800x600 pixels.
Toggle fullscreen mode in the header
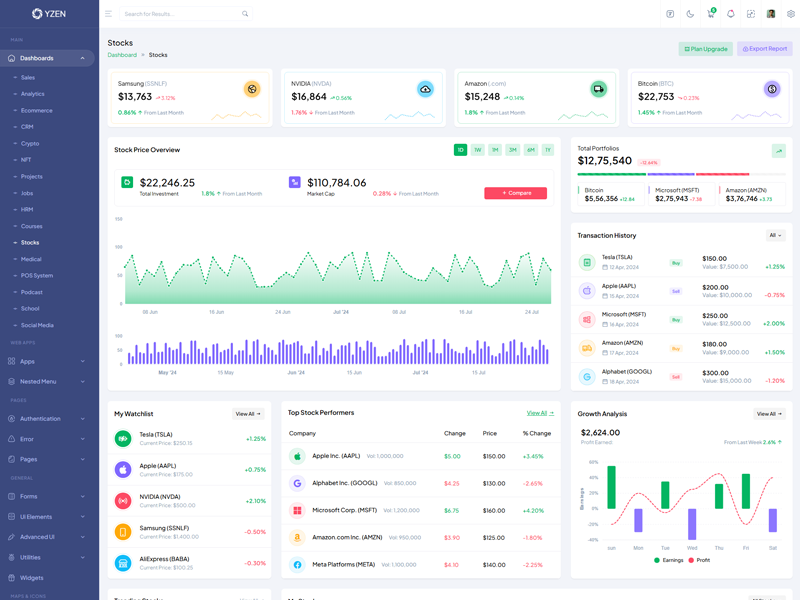click(751, 14)
